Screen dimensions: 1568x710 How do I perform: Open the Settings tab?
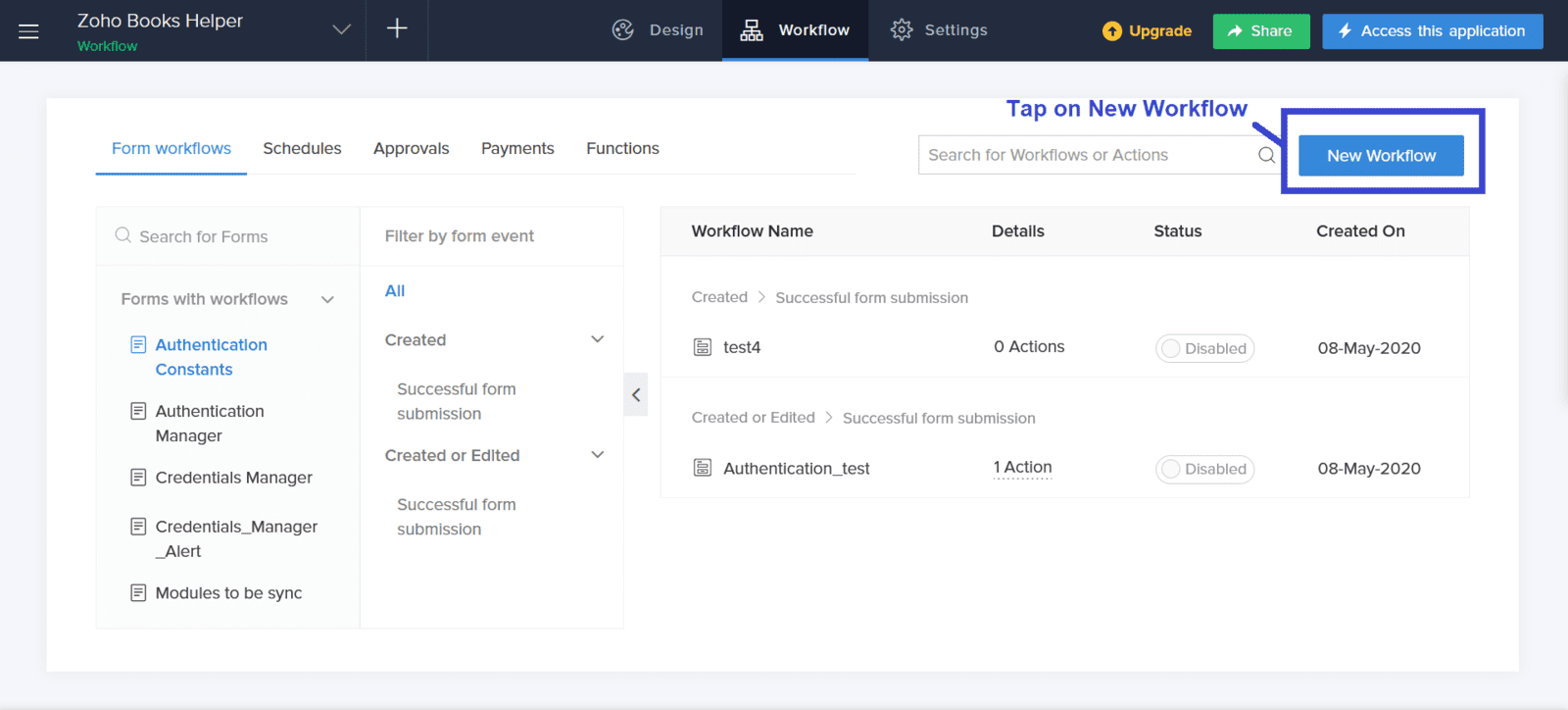(939, 30)
